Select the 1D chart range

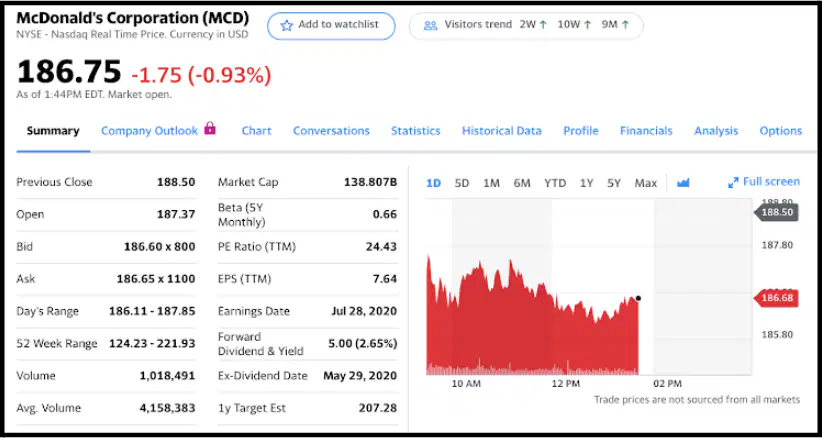tap(434, 183)
